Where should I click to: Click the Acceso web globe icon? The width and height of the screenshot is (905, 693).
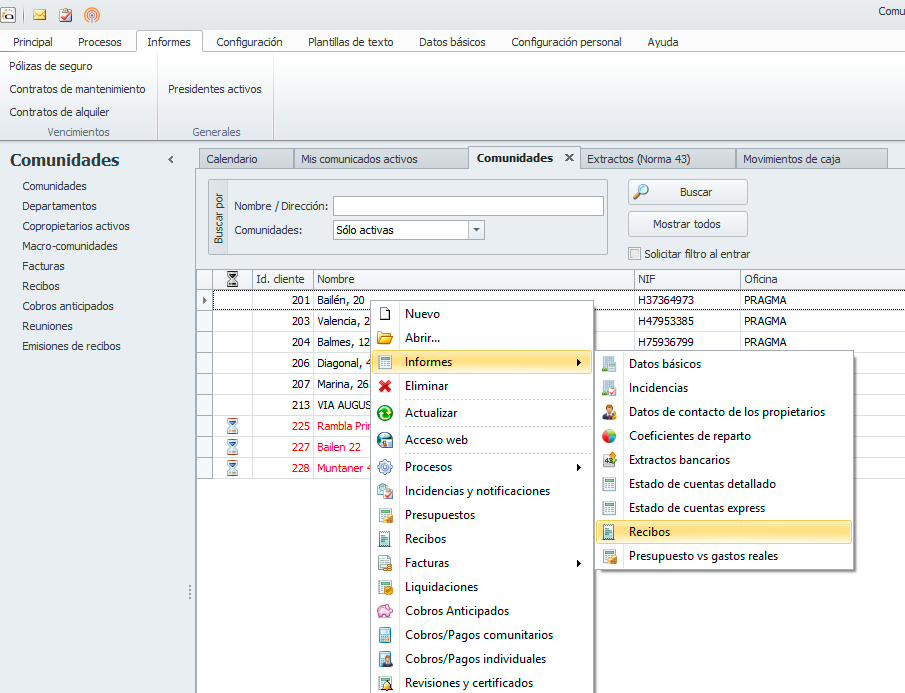pyautogui.click(x=385, y=440)
